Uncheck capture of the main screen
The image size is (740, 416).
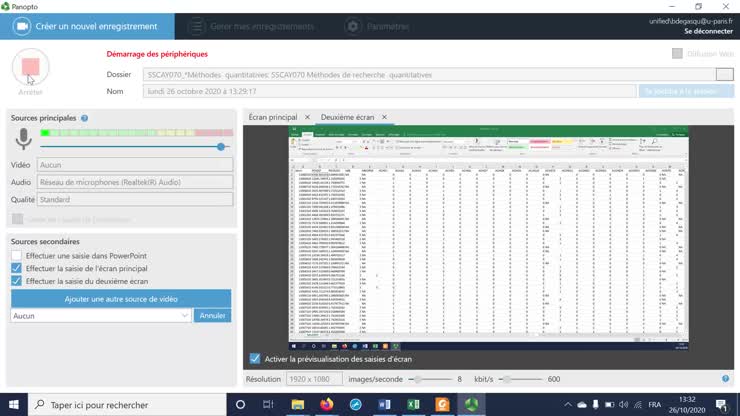click(16, 268)
